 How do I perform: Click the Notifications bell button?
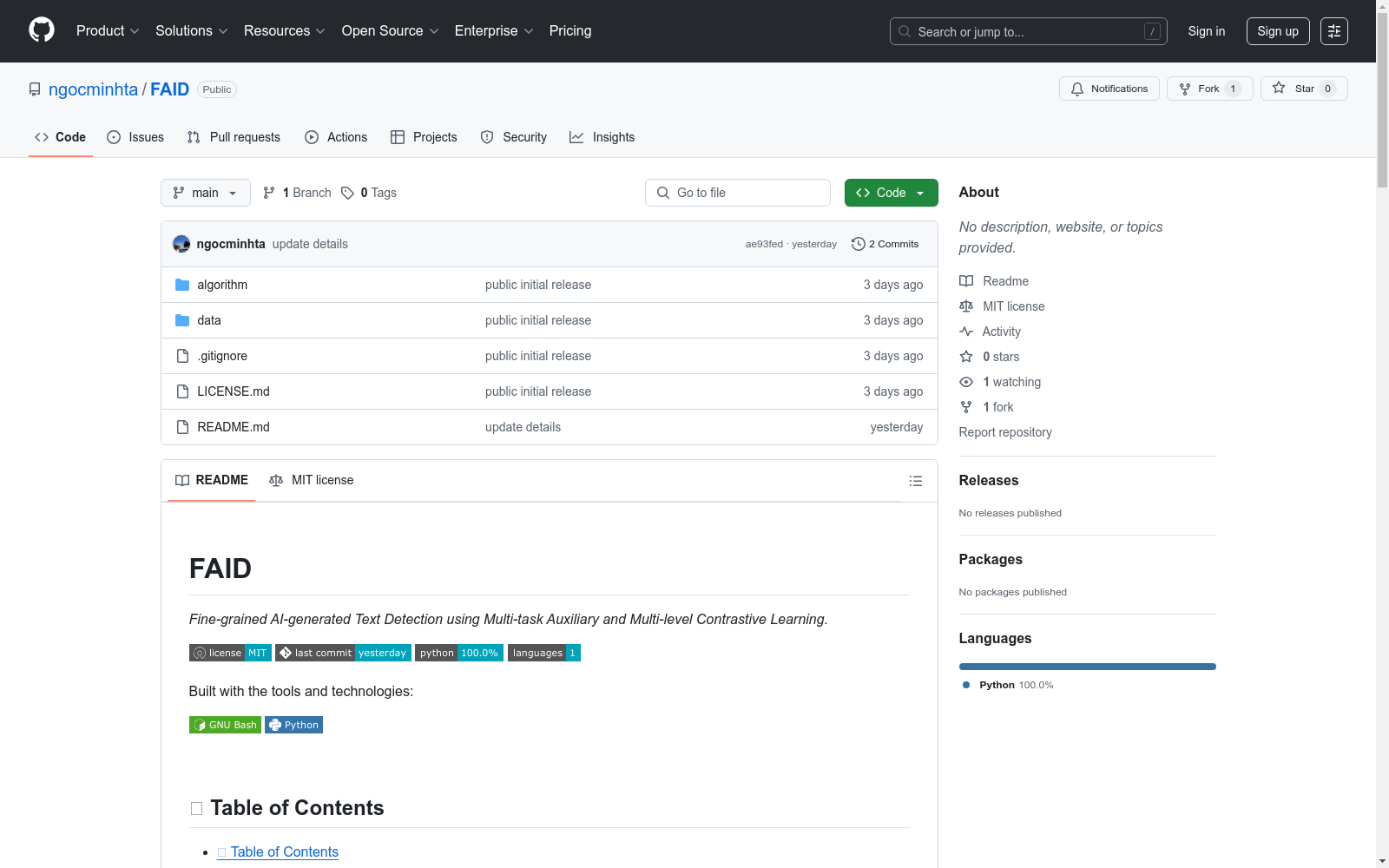click(1109, 89)
